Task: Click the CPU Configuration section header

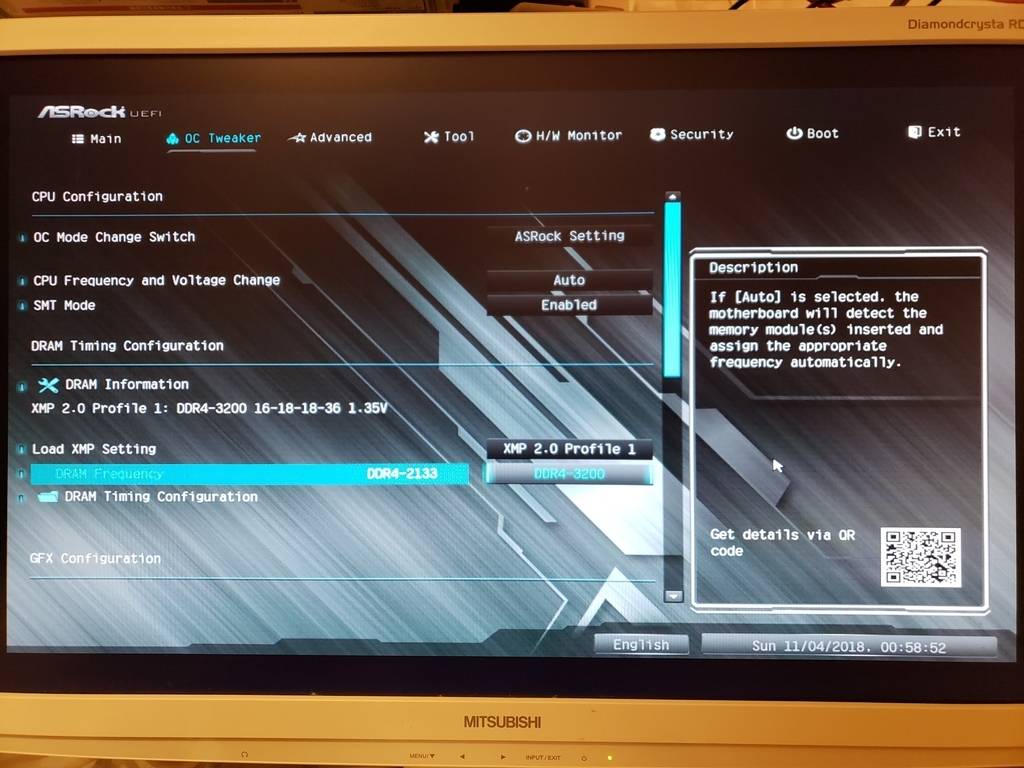Action: coord(97,197)
